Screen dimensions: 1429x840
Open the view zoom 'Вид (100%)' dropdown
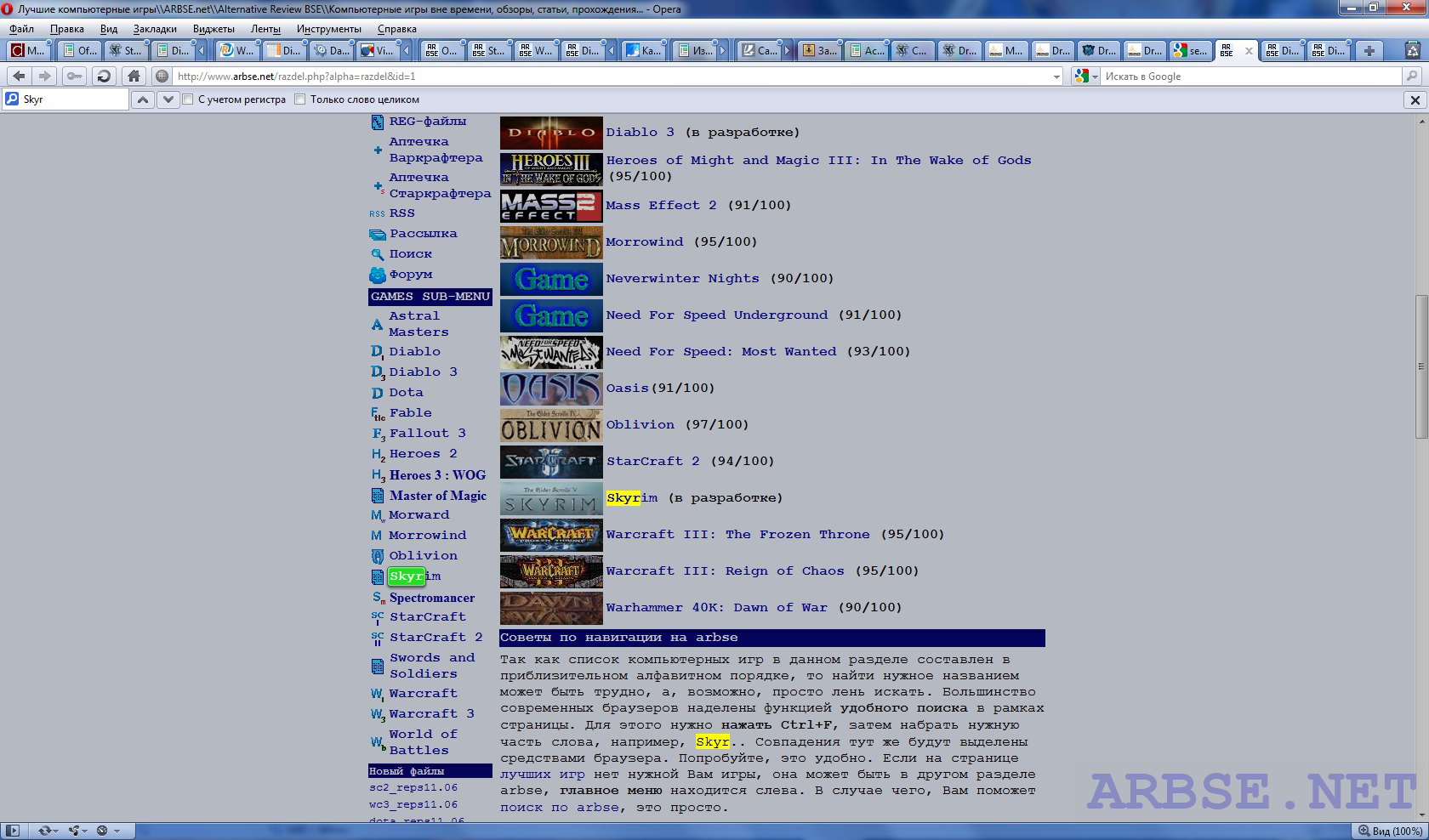pyautogui.click(x=1389, y=831)
